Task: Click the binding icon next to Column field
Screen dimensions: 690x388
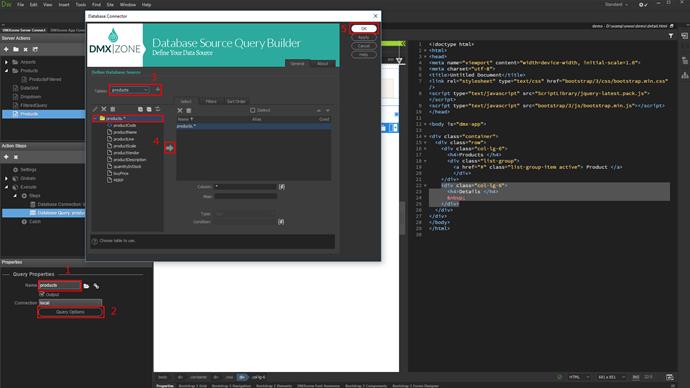Action: 282,187
